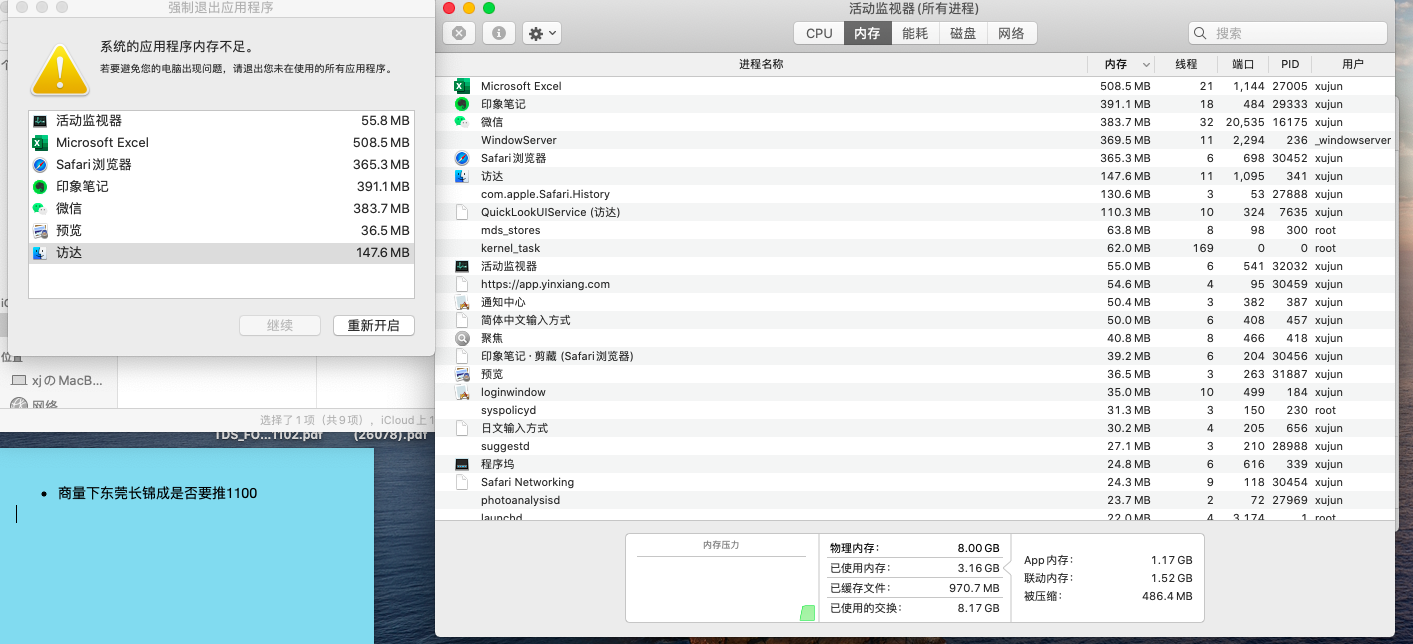Sort processes by 进程名称 column
1413x644 pixels.
point(761,64)
